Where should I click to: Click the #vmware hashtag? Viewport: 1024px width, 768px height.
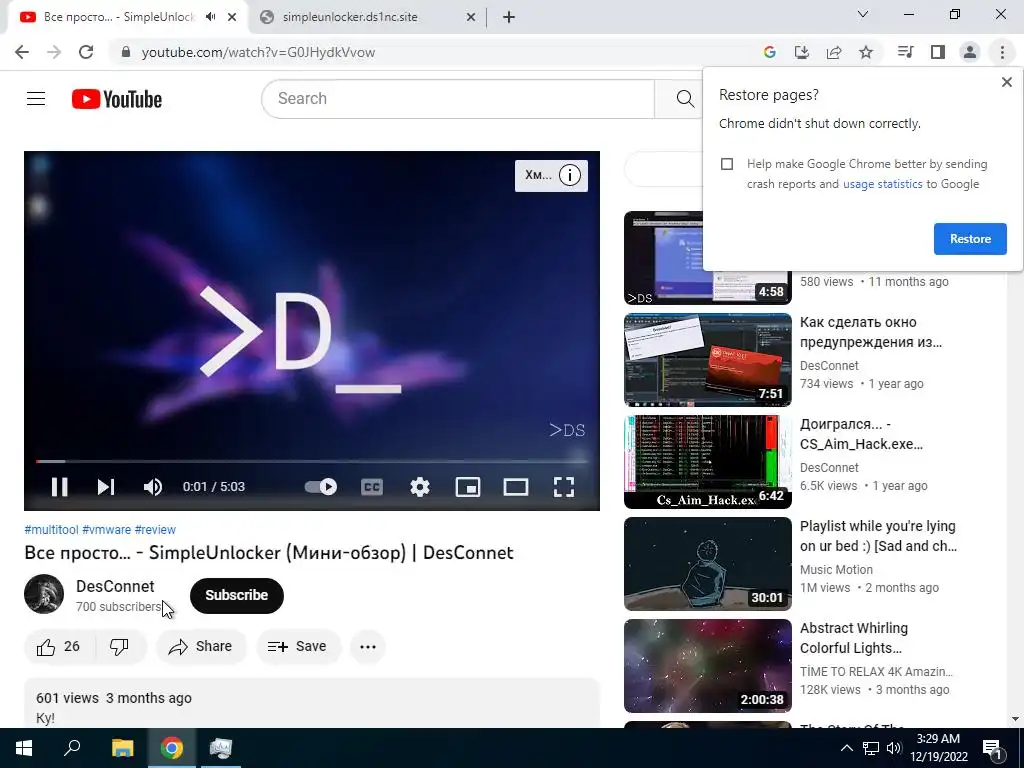coord(106,530)
